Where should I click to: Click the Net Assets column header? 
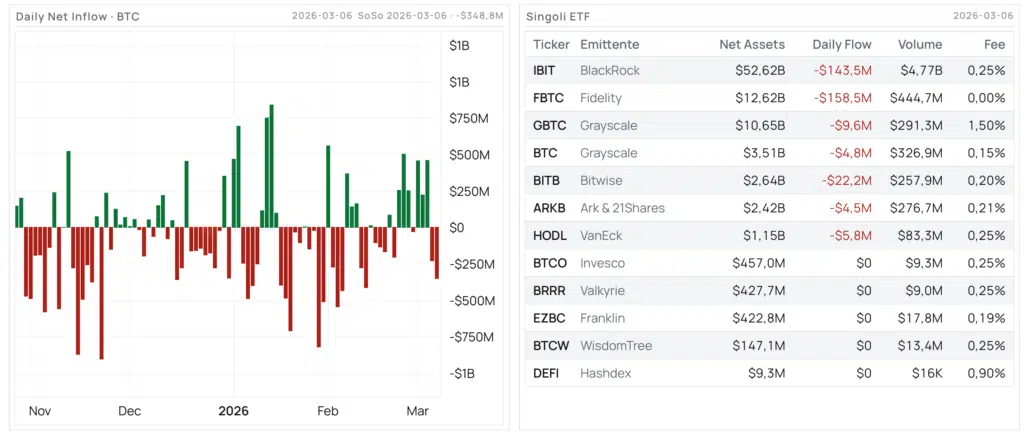pos(752,44)
